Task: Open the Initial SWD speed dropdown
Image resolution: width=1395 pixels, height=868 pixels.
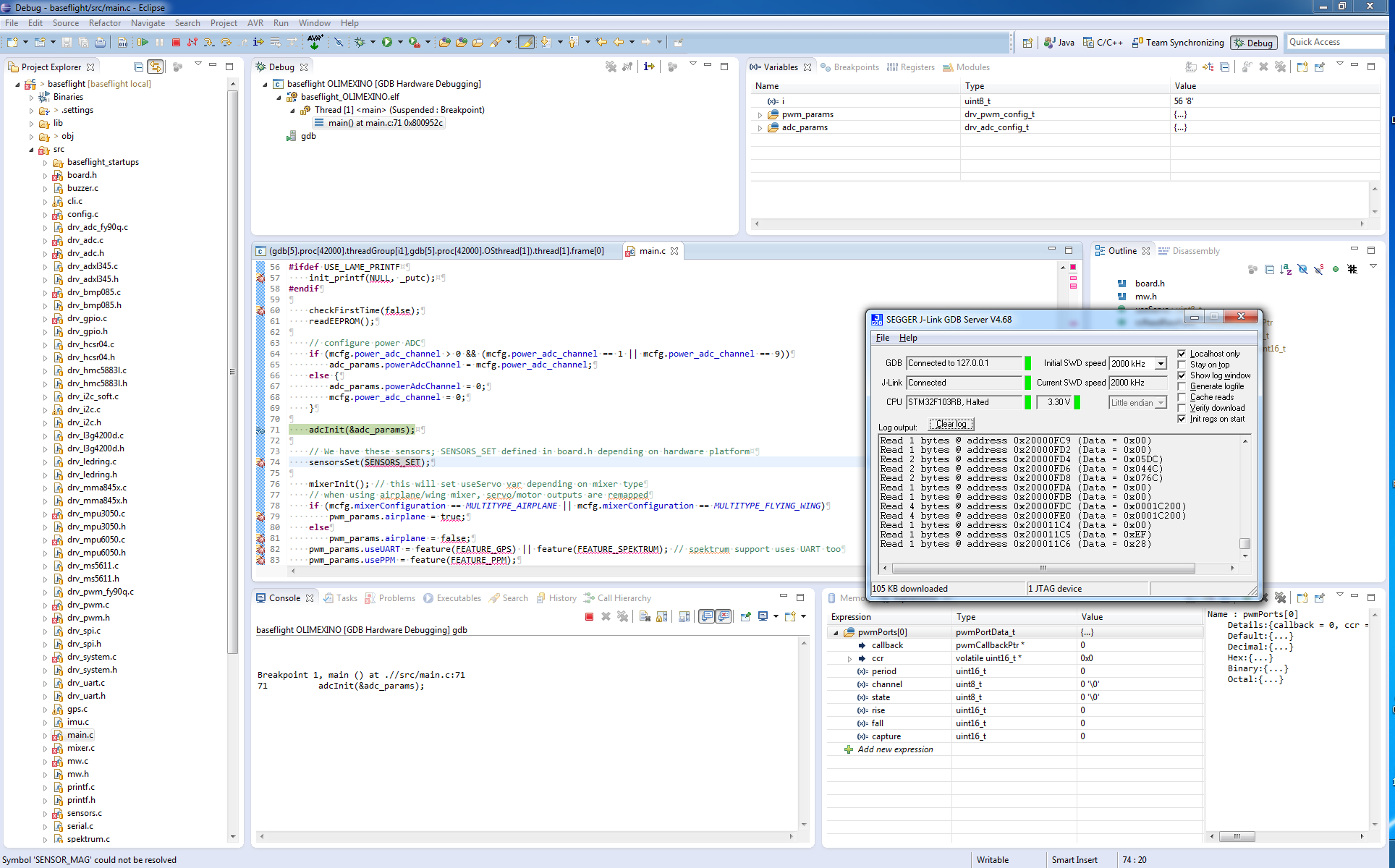Action: (x=1161, y=364)
